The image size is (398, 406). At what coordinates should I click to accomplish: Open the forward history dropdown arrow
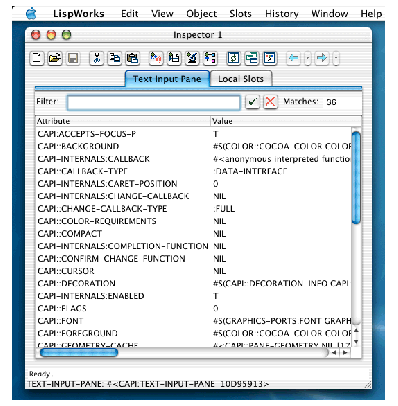coord(336,58)
